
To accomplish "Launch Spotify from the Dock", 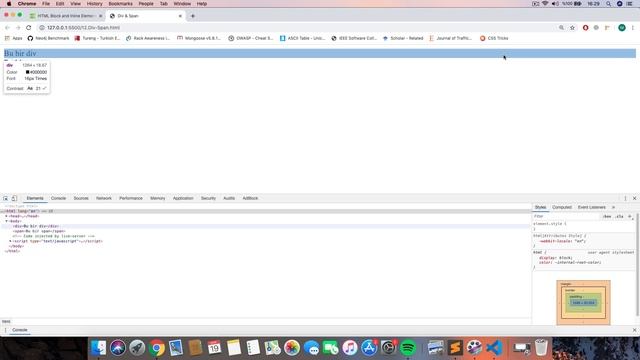I will pos(408,348).
